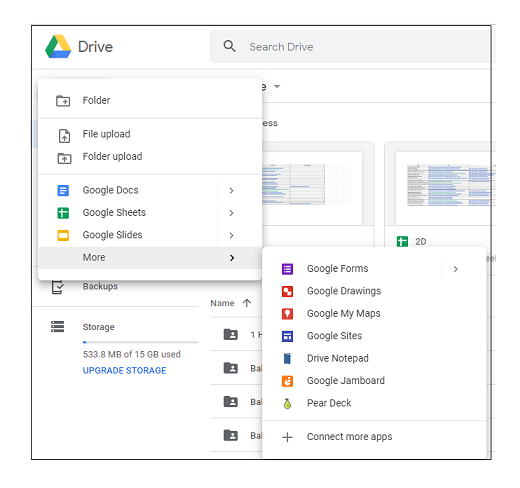Click the new Folder icon
The width and height of the screenshot is (520, 488).
[x=63, y=100]
